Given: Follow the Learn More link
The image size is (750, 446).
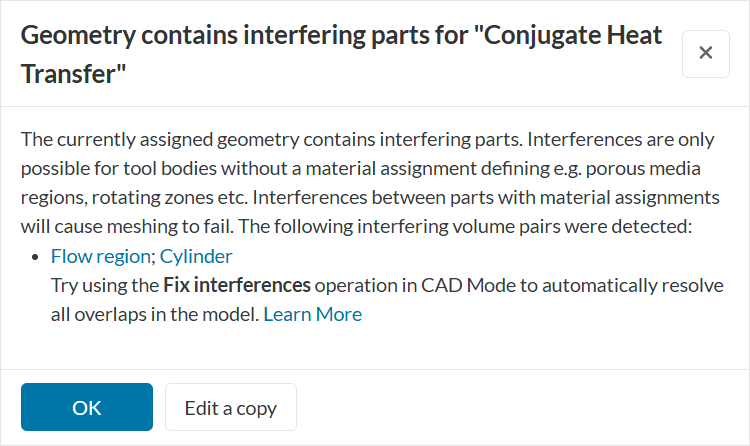Looking at the screenshot, I should [x=312, y=314].
